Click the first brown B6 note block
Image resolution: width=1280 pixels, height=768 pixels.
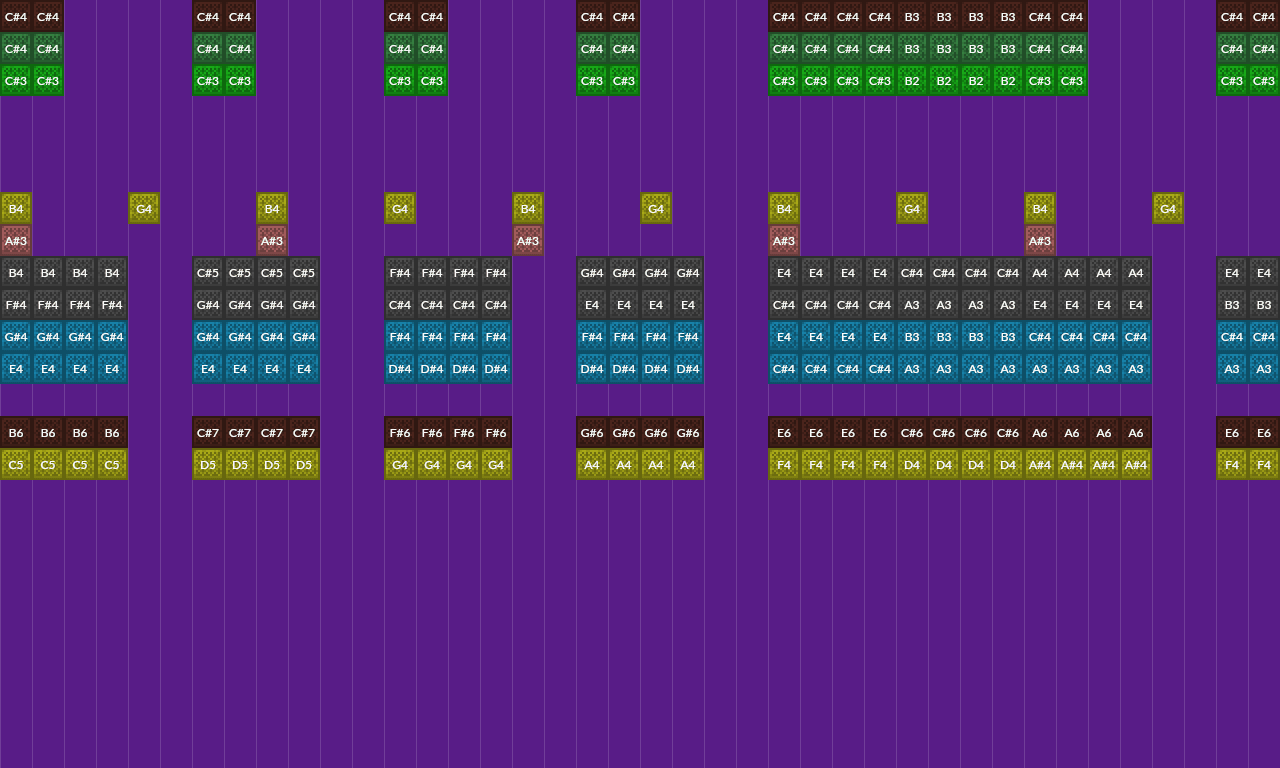16,433
